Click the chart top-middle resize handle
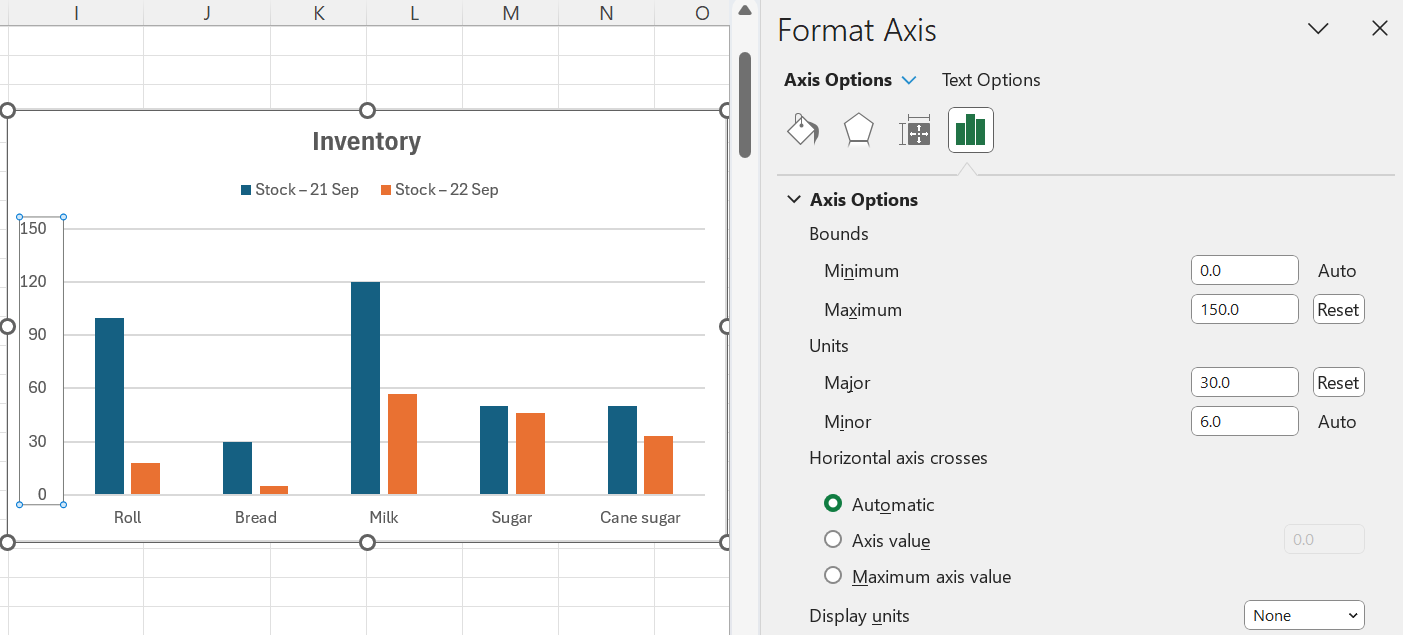This screenshot has width=1403, height=635. (367, 110)
